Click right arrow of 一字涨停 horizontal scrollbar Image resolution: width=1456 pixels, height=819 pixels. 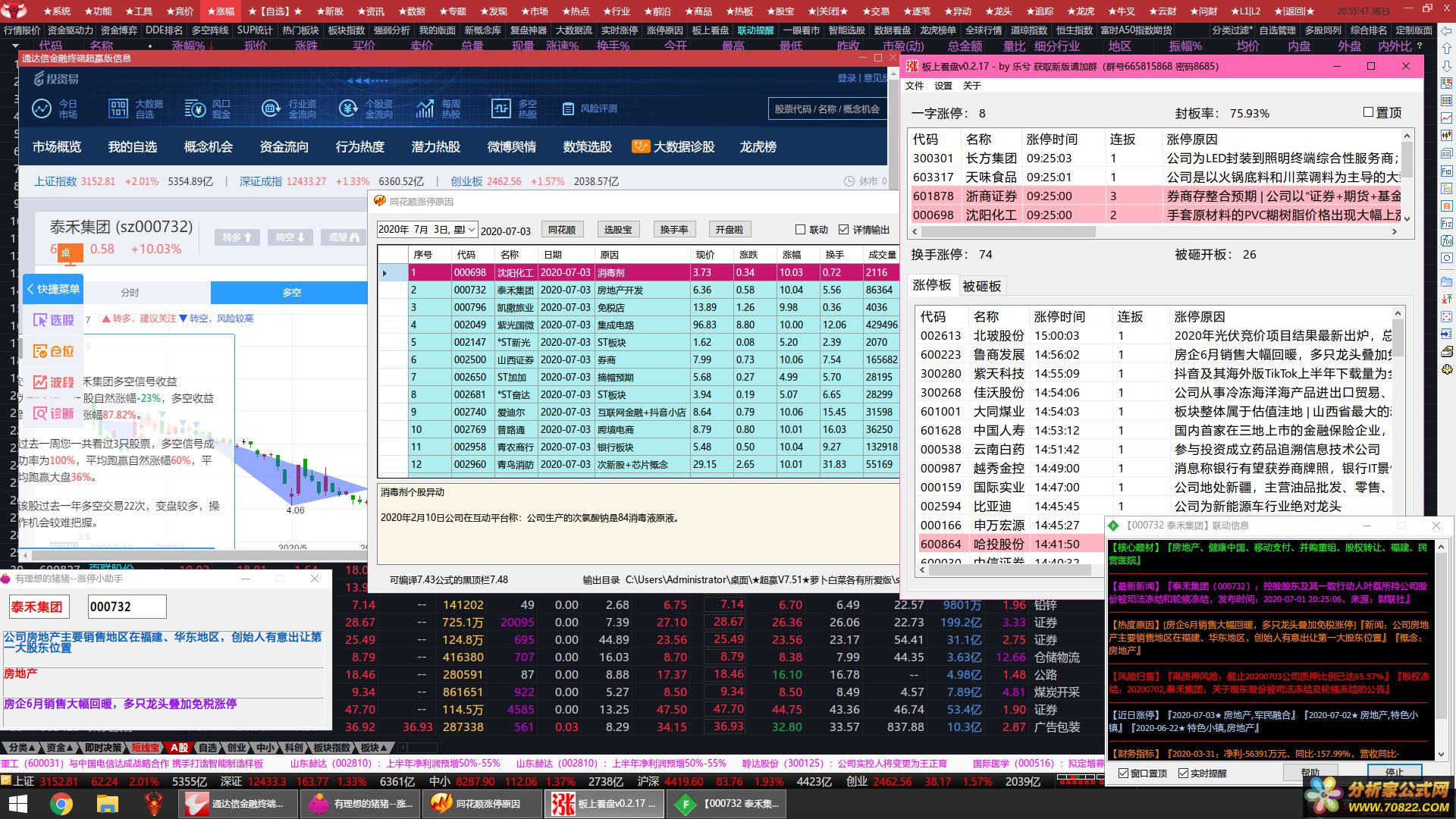click(x=1394, y=231)
